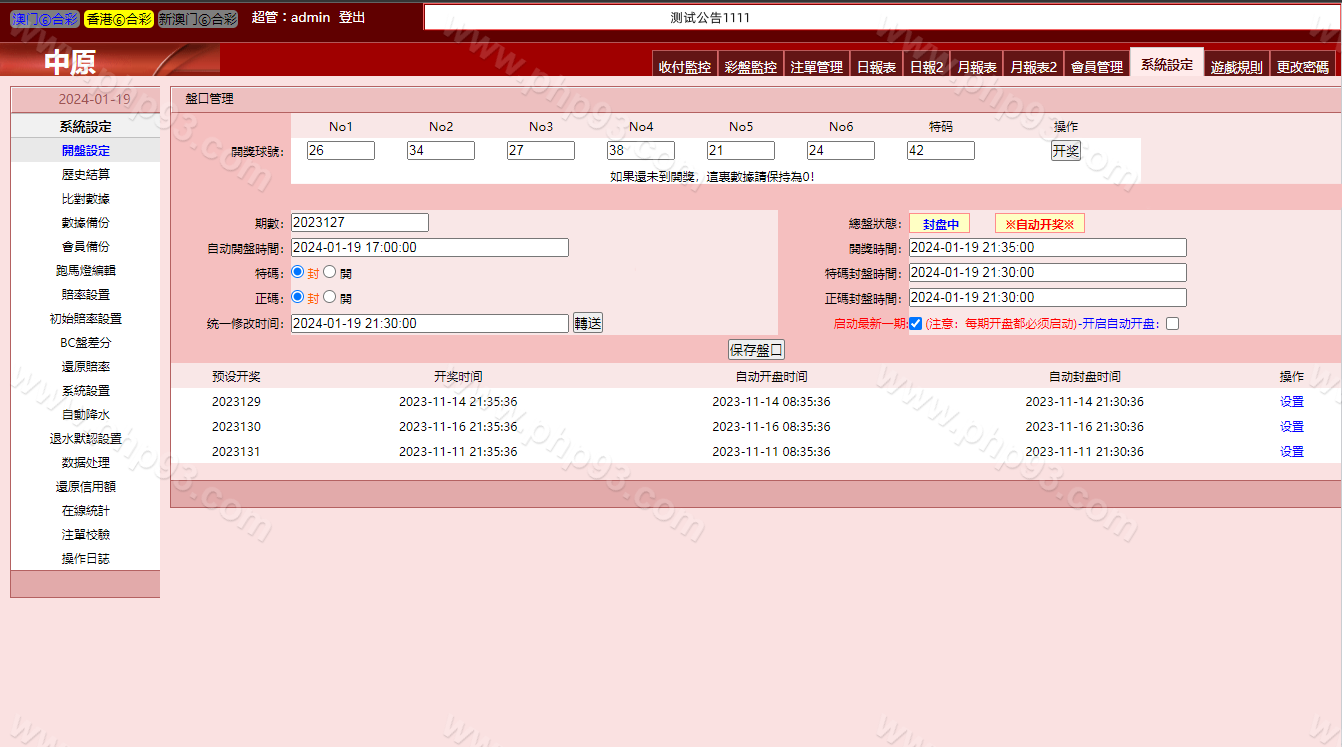
Task: Switch to 彩盤監控 tab
Action: coord(750,67)
